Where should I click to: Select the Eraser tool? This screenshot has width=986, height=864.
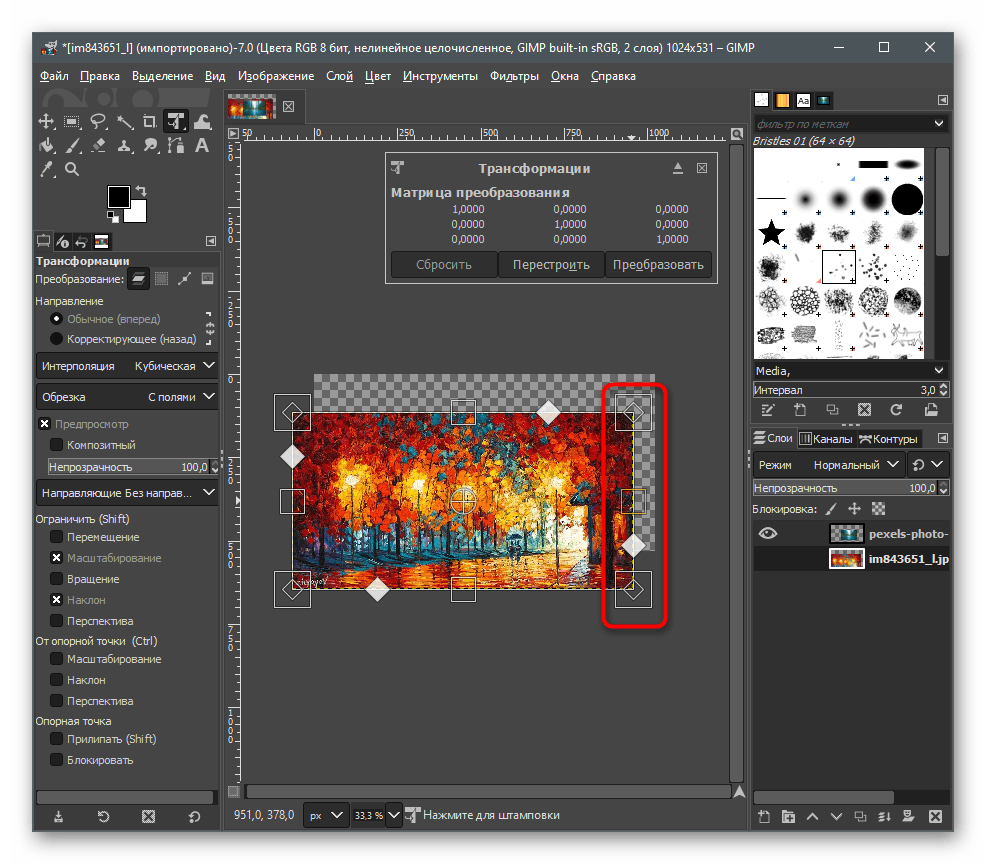coord(98,146)
